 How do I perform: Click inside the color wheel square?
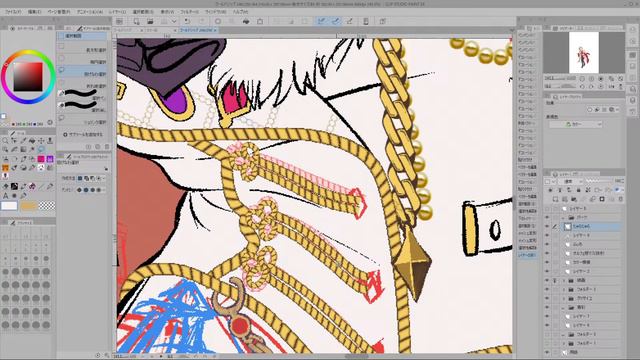[28, 77]
